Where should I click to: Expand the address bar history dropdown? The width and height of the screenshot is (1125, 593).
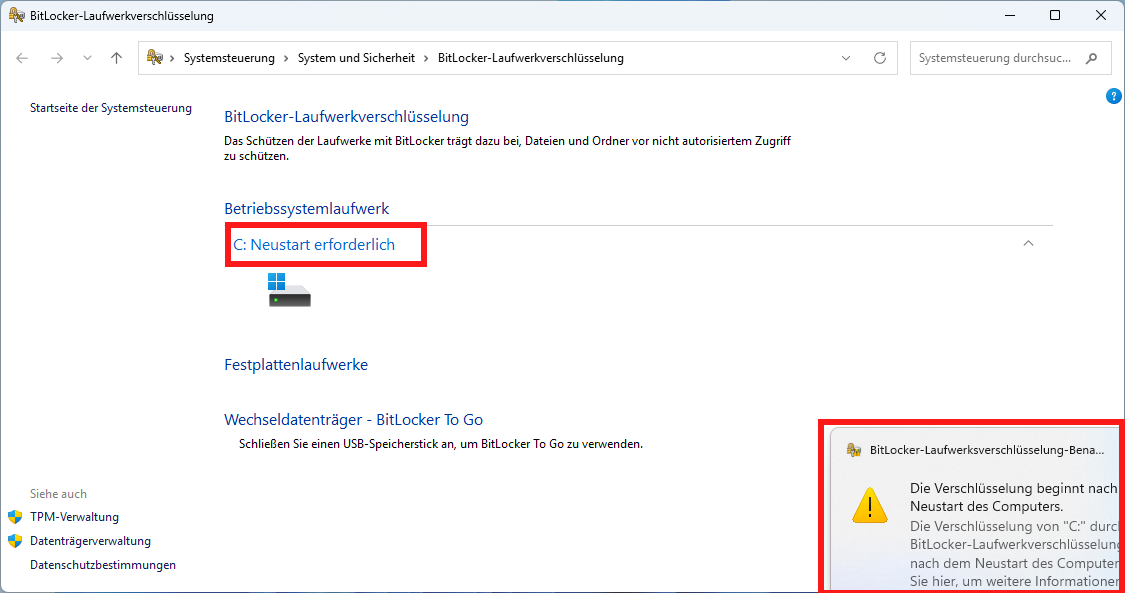tap(846, 58)
